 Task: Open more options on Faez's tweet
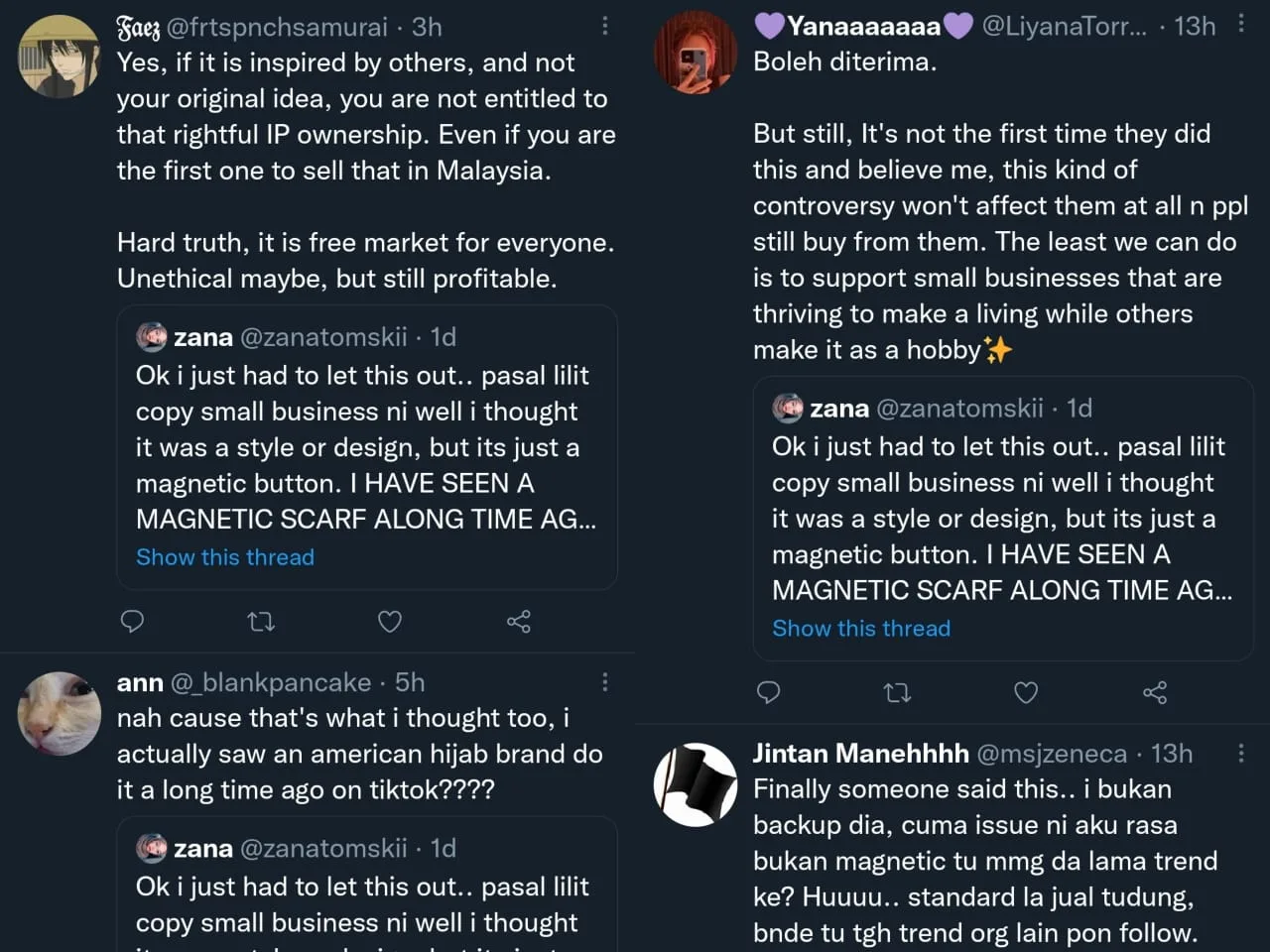tap(604, 27)
